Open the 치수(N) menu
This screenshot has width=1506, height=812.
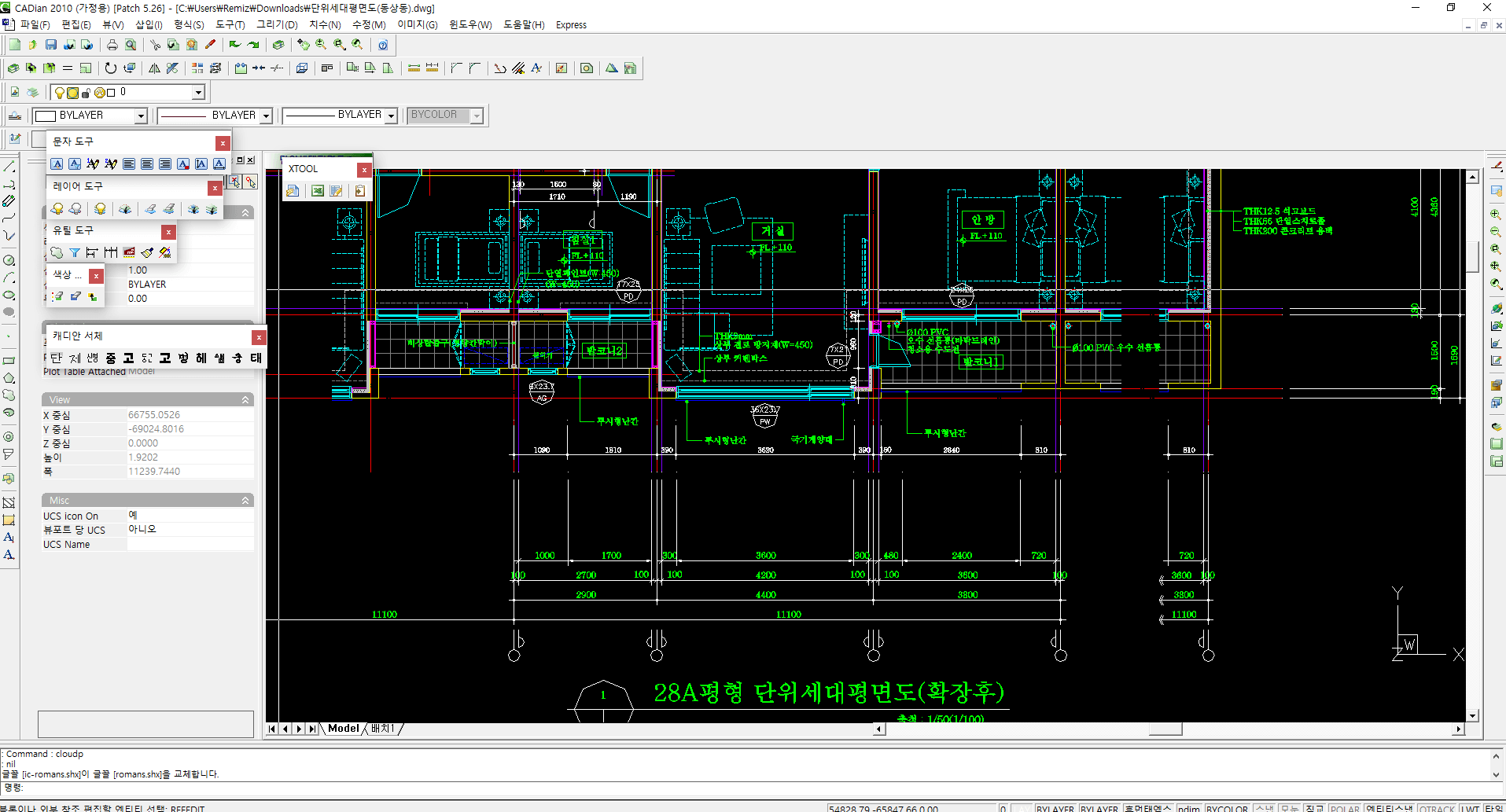325,24
